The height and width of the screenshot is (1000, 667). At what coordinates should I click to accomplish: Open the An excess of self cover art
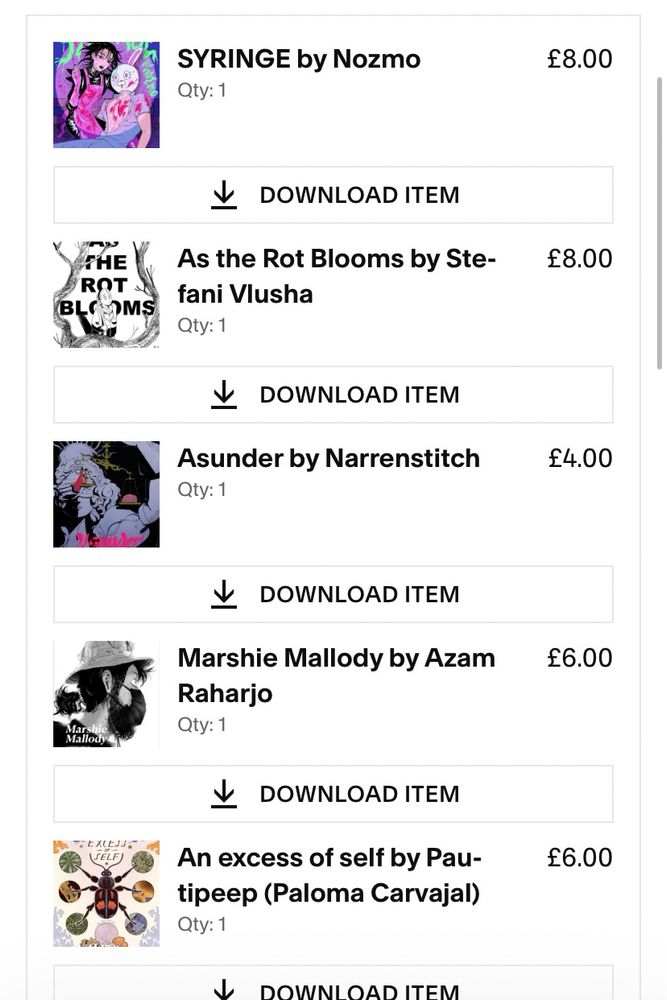[x=106, y=893]
